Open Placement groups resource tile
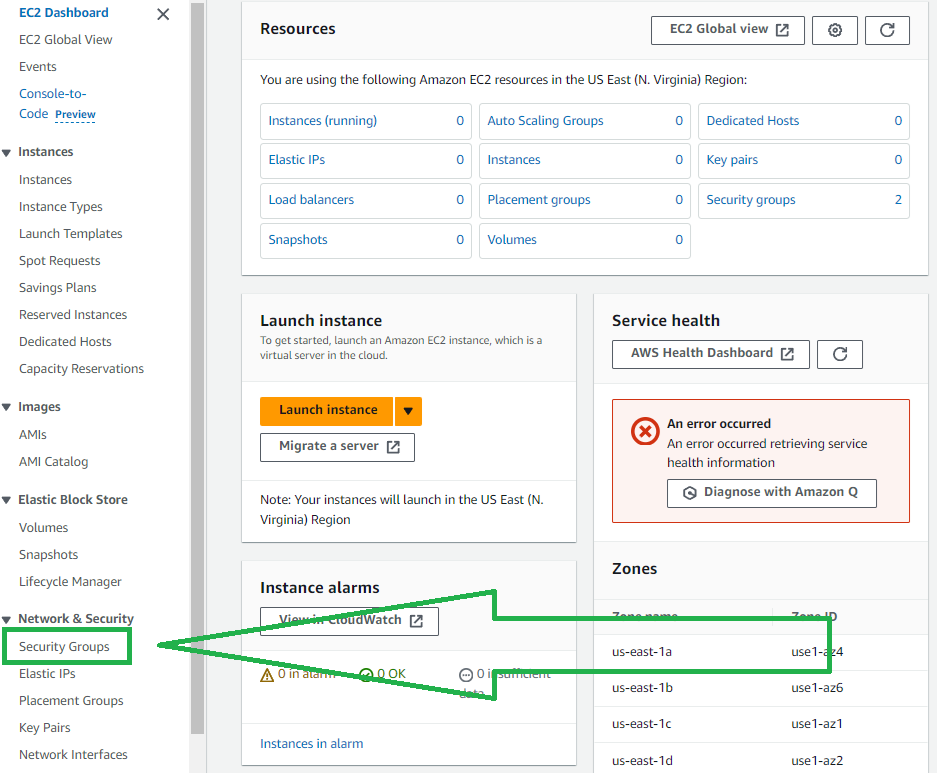 pos(584,201)
